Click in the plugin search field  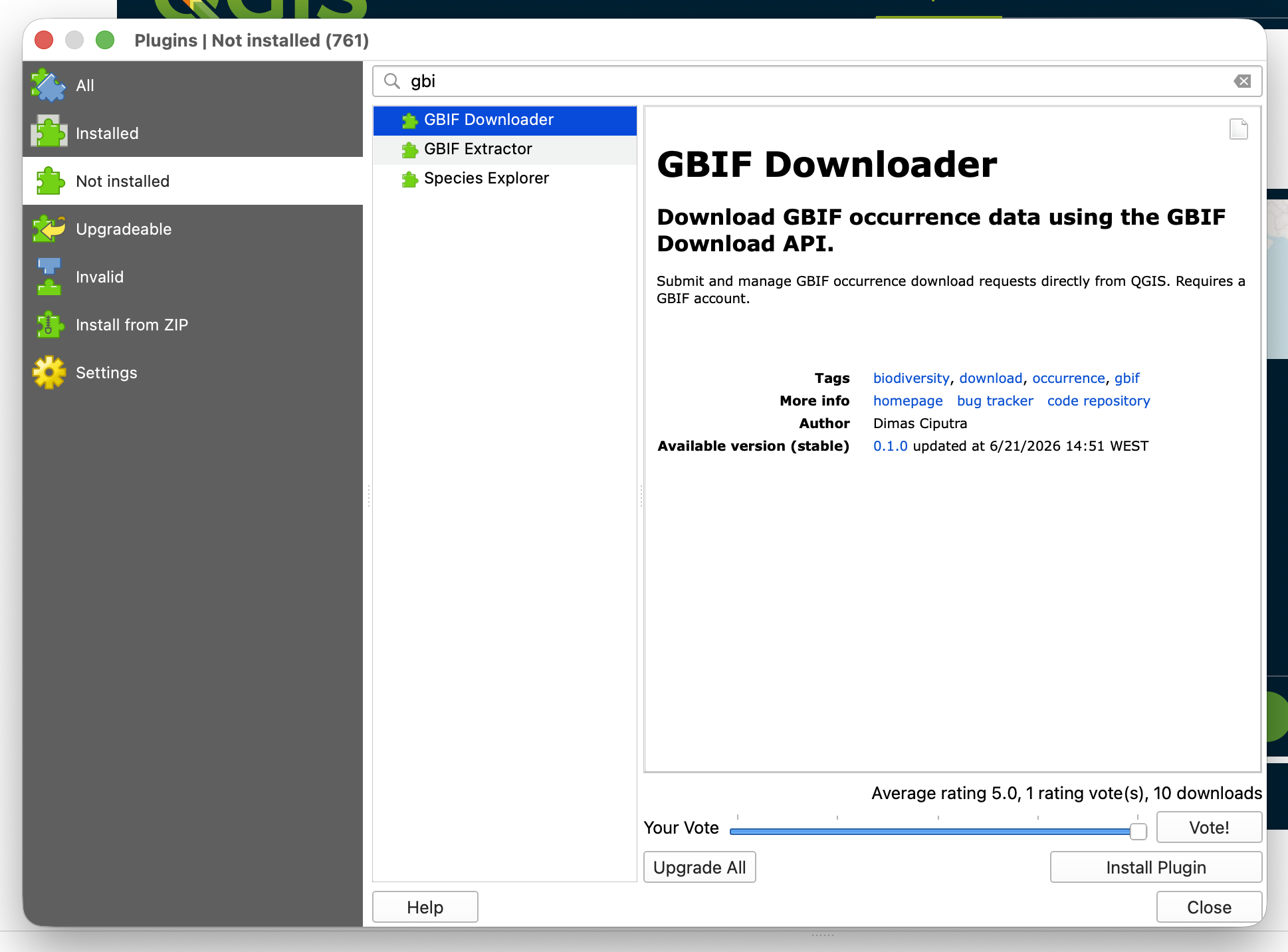(817, 81)
